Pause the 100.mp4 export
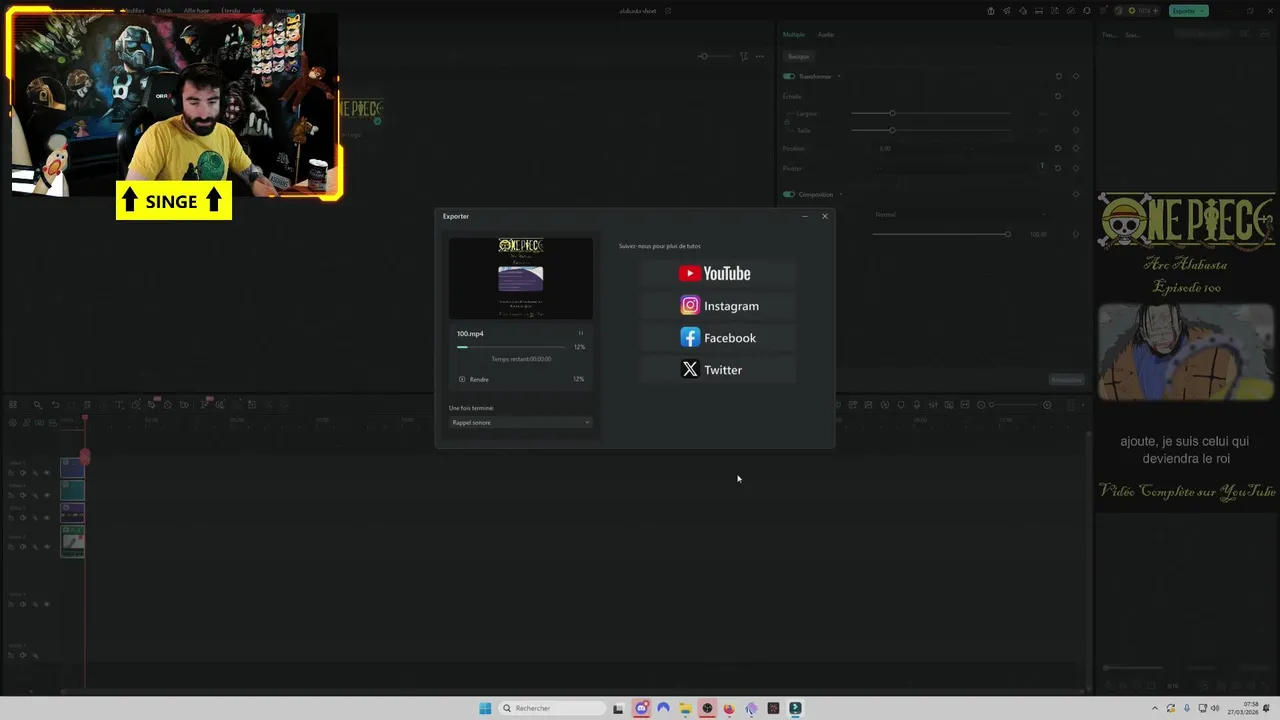 580,334
